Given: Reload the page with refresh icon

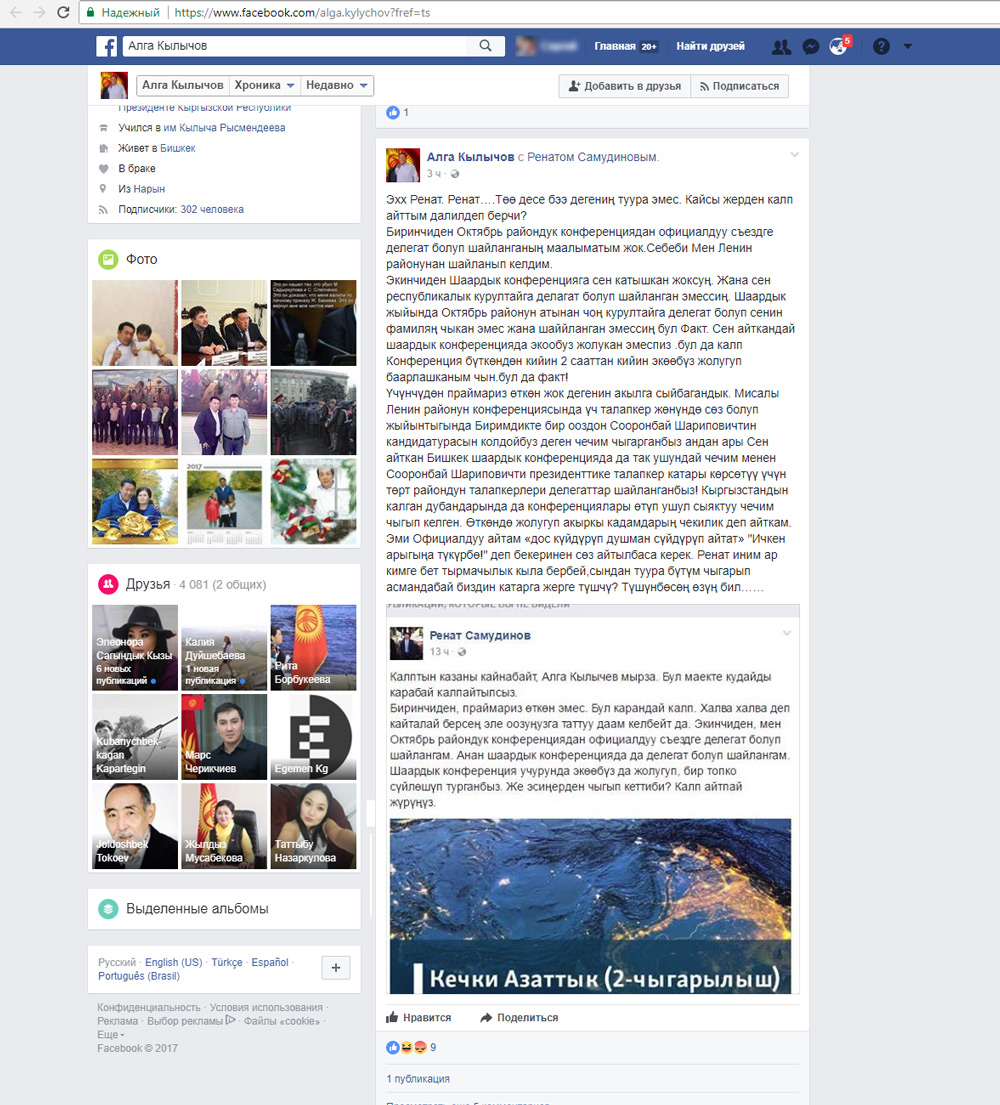Looking at the screenshot, I should click(x=63, y=13).
